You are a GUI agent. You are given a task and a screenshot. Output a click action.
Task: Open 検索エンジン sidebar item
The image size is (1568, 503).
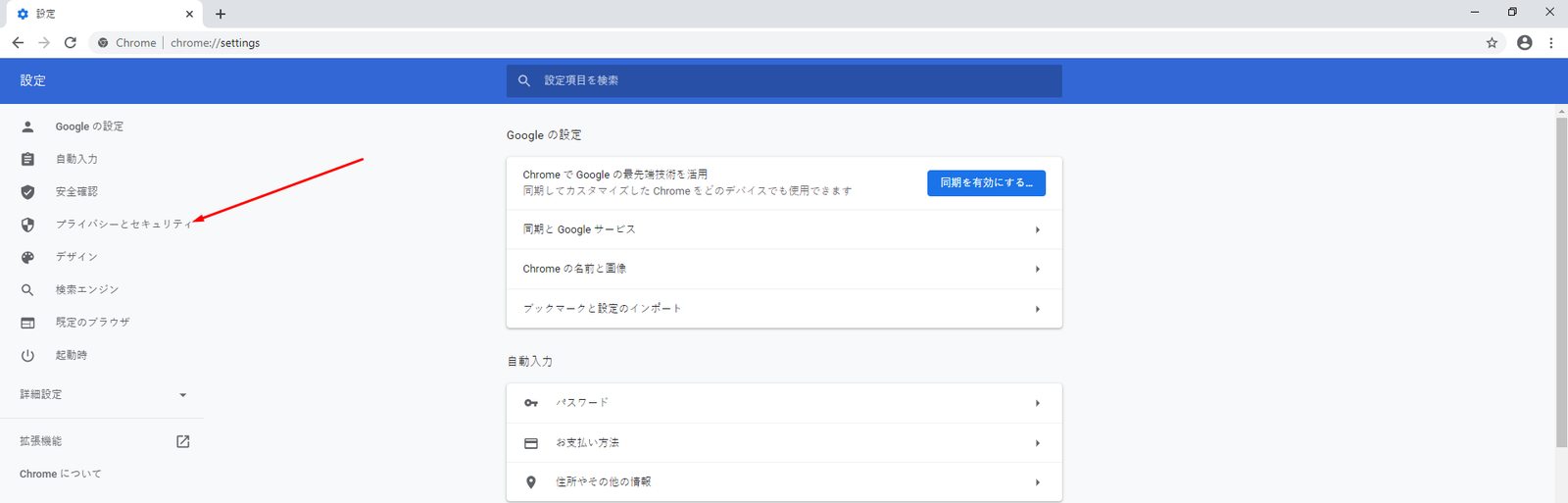87,290
